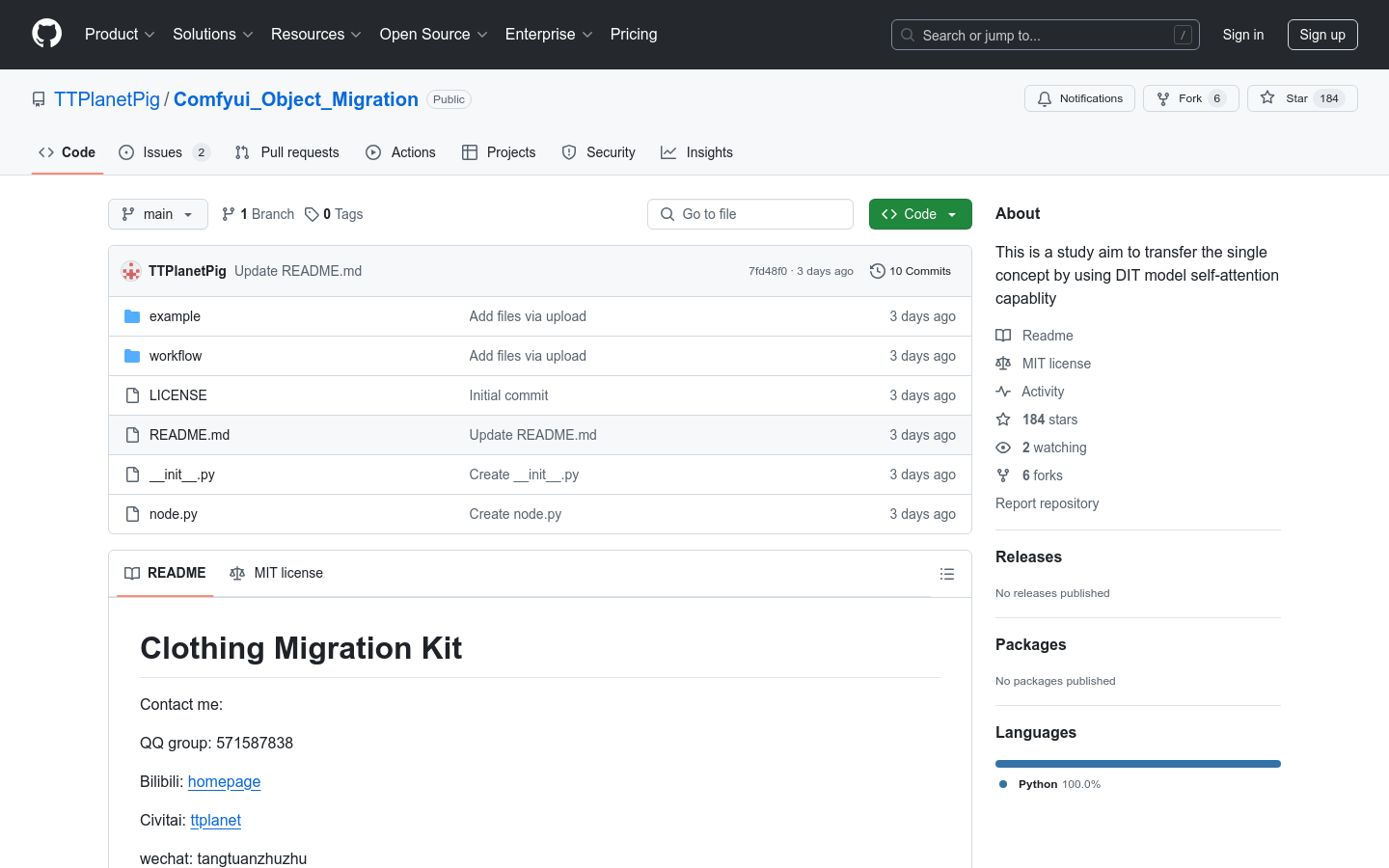View the 2 watching link
The width and height of the screenshot is (1389, 868).
(x=1041, y=448)
